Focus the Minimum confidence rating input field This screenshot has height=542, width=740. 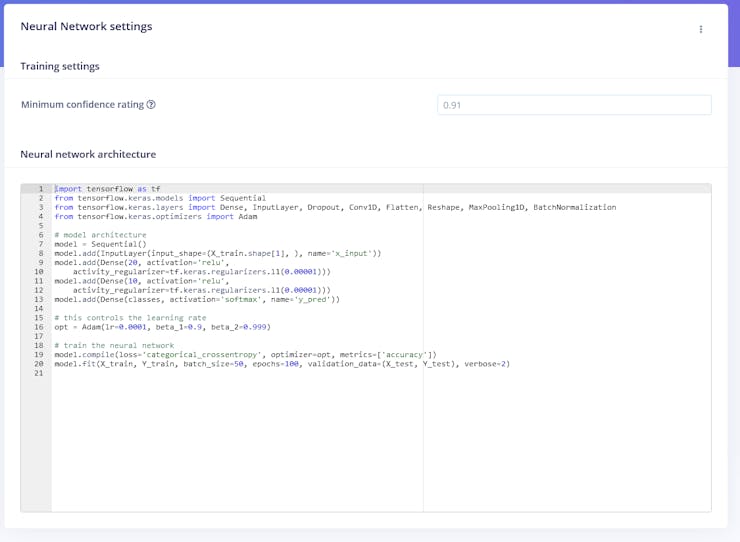pyautogui.click(x=573, y=105)
